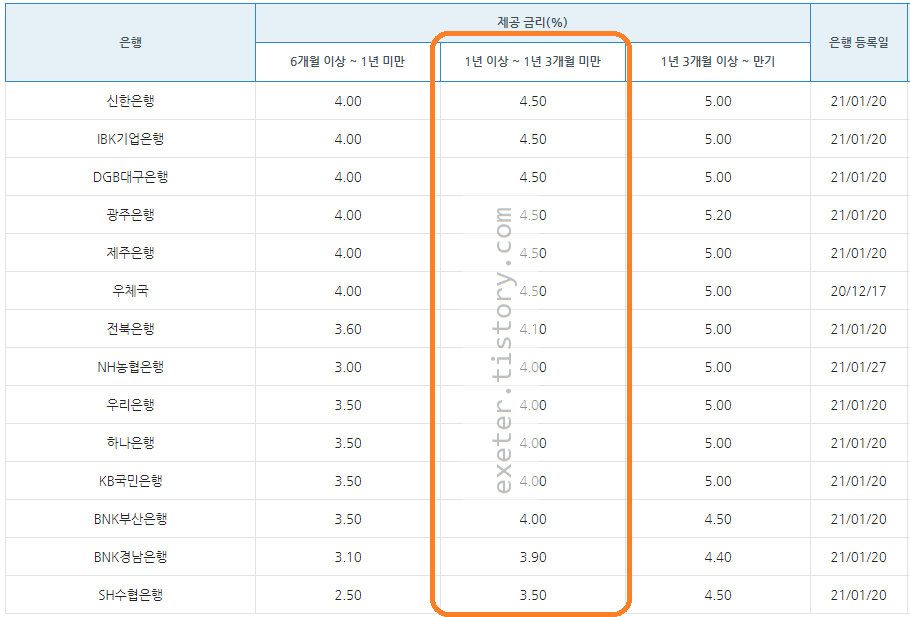Click the 제공 금리(%) header cell
Screen dimensions: 910x617
coord(532,22)
